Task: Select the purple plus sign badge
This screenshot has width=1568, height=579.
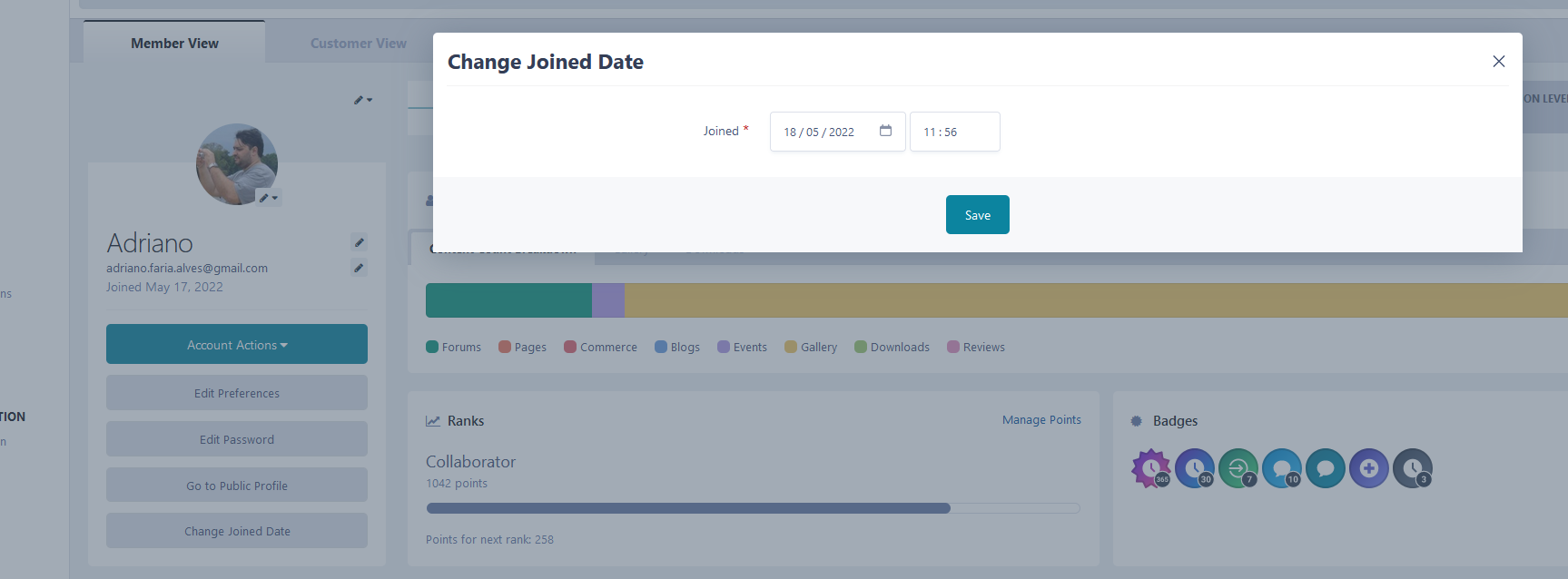Action: point(1368,468)
